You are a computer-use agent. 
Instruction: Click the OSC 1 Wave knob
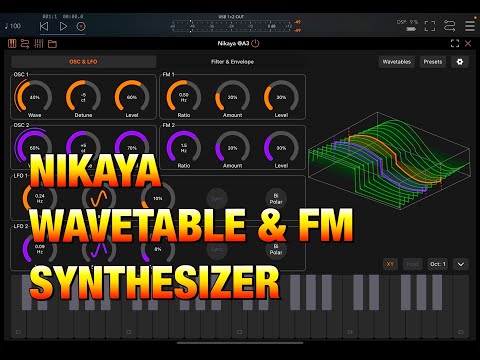[34, 97]
